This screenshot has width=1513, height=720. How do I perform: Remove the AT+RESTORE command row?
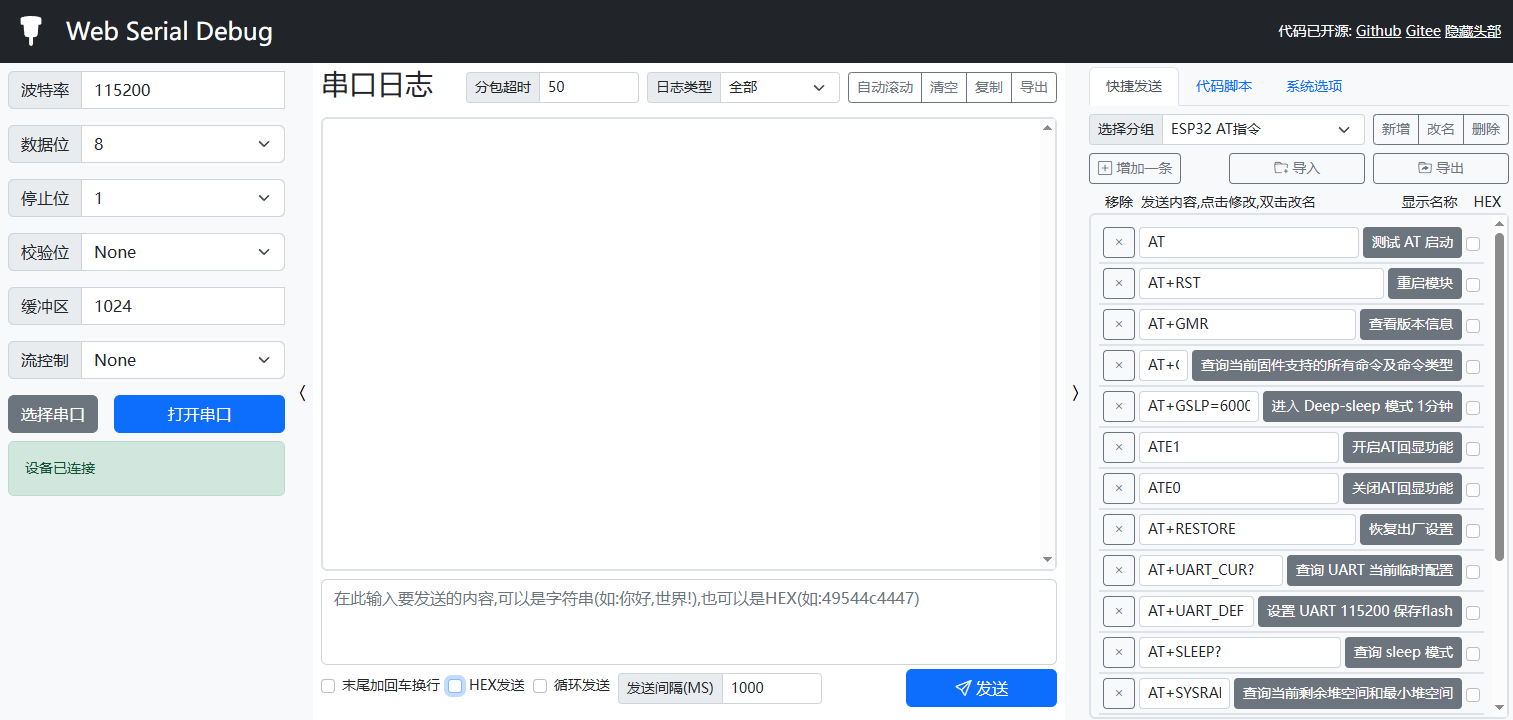click(x=1119, y=529)
